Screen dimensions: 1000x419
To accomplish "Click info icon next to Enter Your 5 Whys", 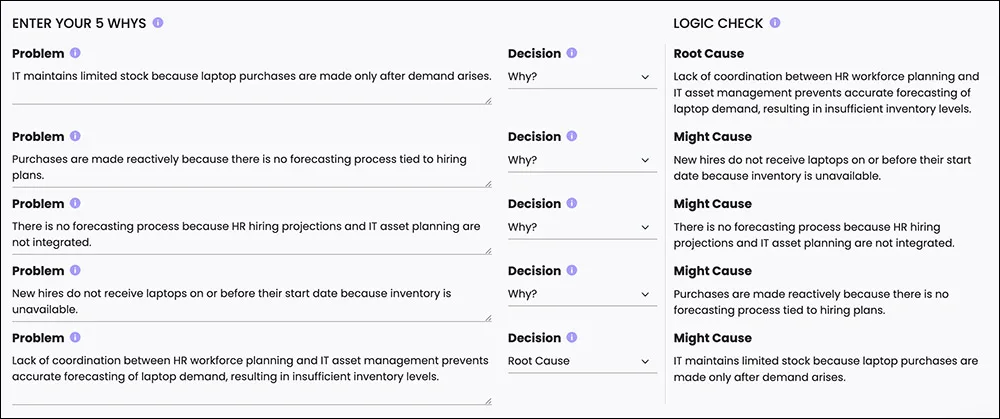I will [158, 23].
